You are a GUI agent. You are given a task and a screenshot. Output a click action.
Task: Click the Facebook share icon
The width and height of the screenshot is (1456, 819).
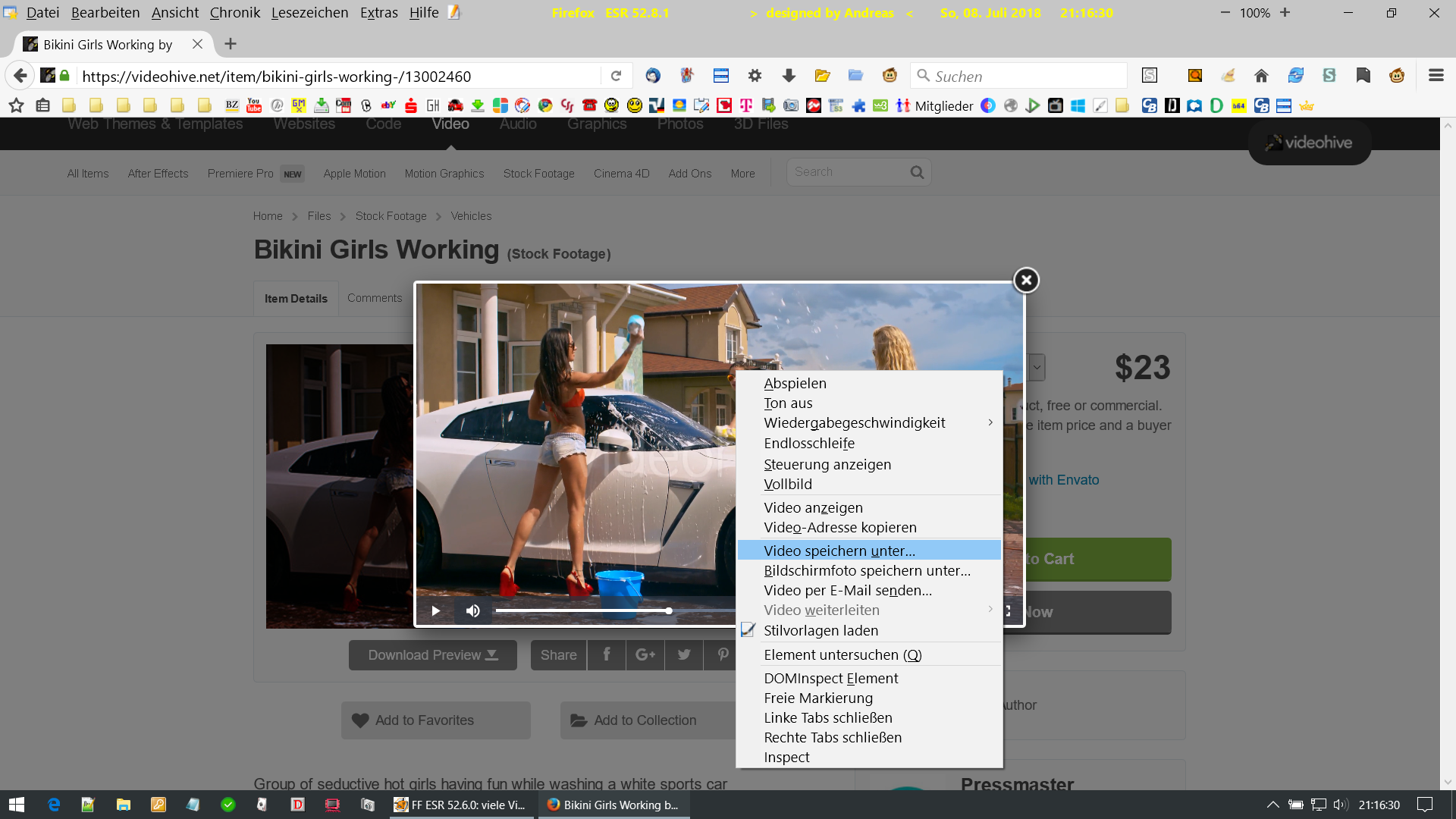[607, 655]
